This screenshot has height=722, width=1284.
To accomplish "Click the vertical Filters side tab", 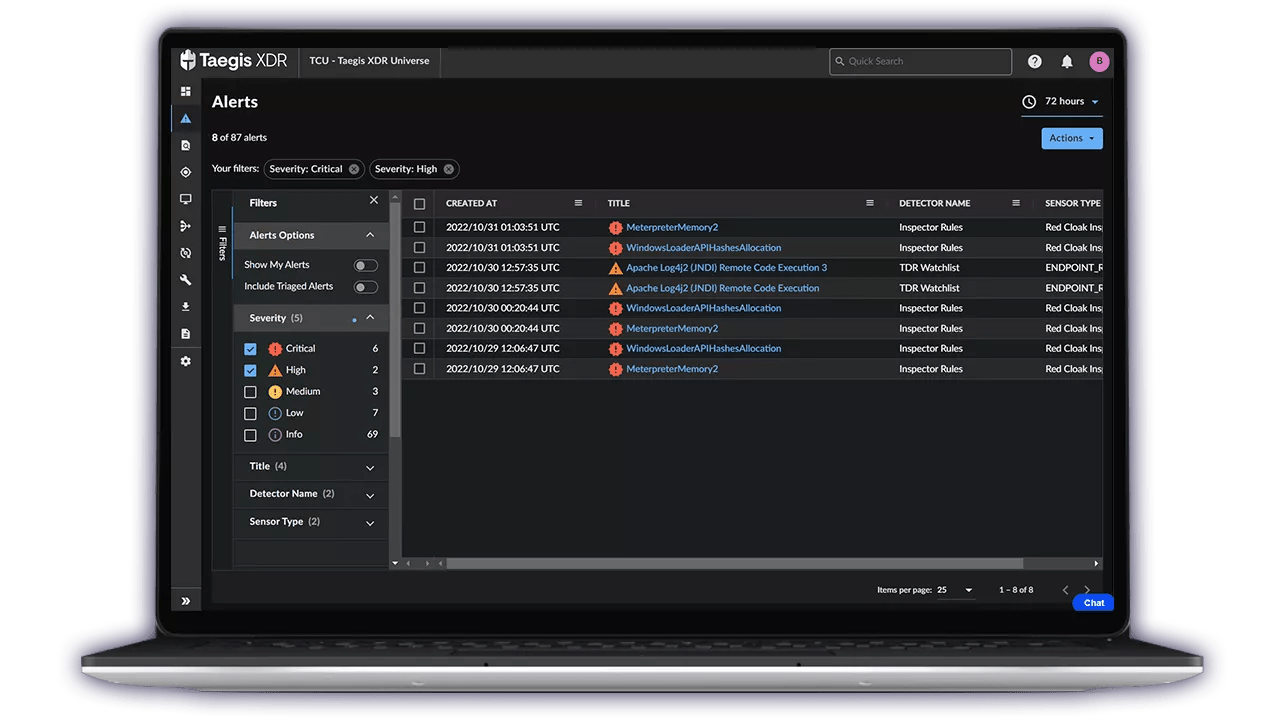I will [x=222, y=243].
